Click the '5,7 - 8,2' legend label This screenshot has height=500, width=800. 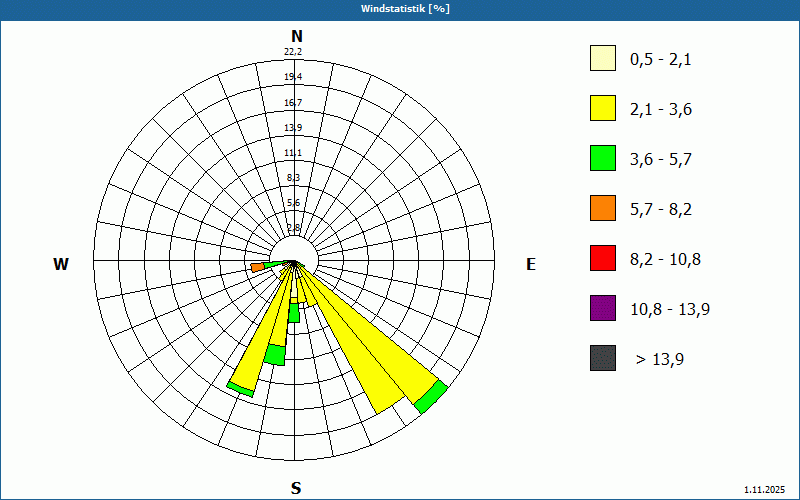[x=661, y=210]
